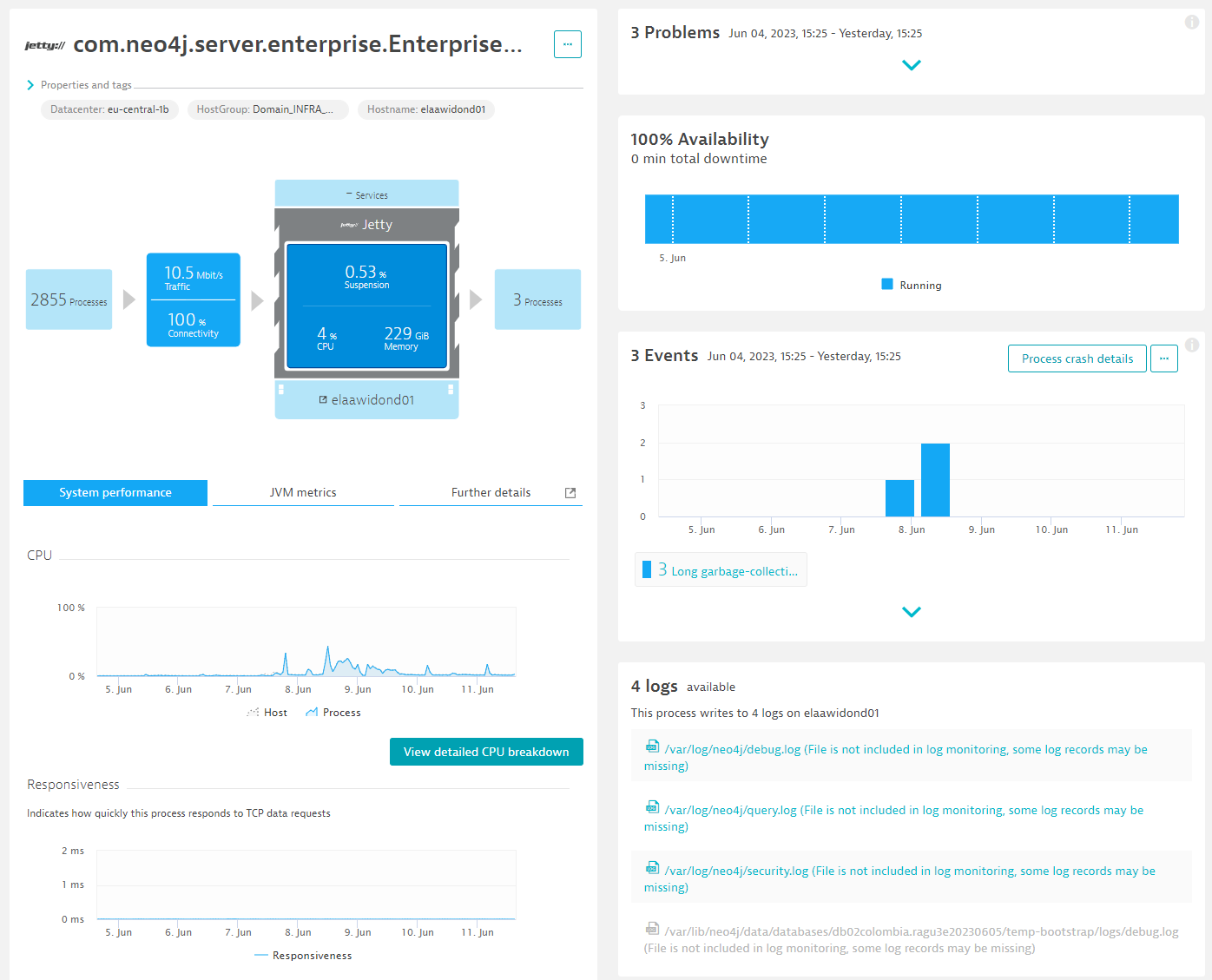Click the Hostname: elaawidond01 property tag
The height and width of the screenshot is (980, 1212).
pyautogui.click(x=425, y=109)
